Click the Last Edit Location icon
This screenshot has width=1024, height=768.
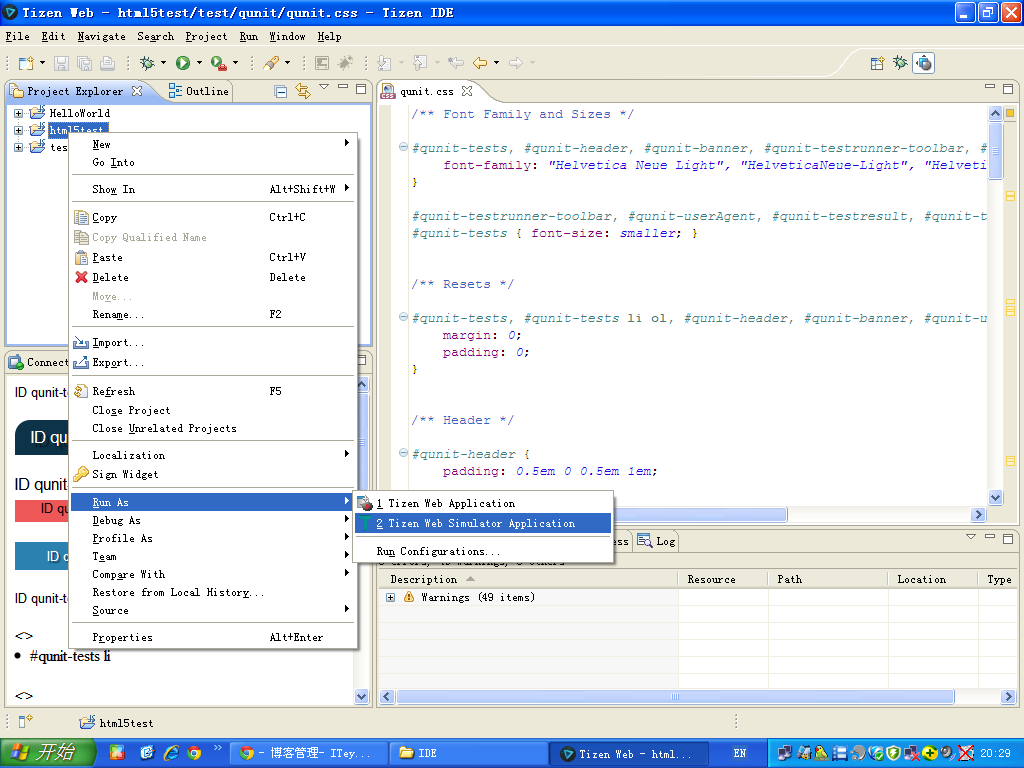tap(456, 63)
